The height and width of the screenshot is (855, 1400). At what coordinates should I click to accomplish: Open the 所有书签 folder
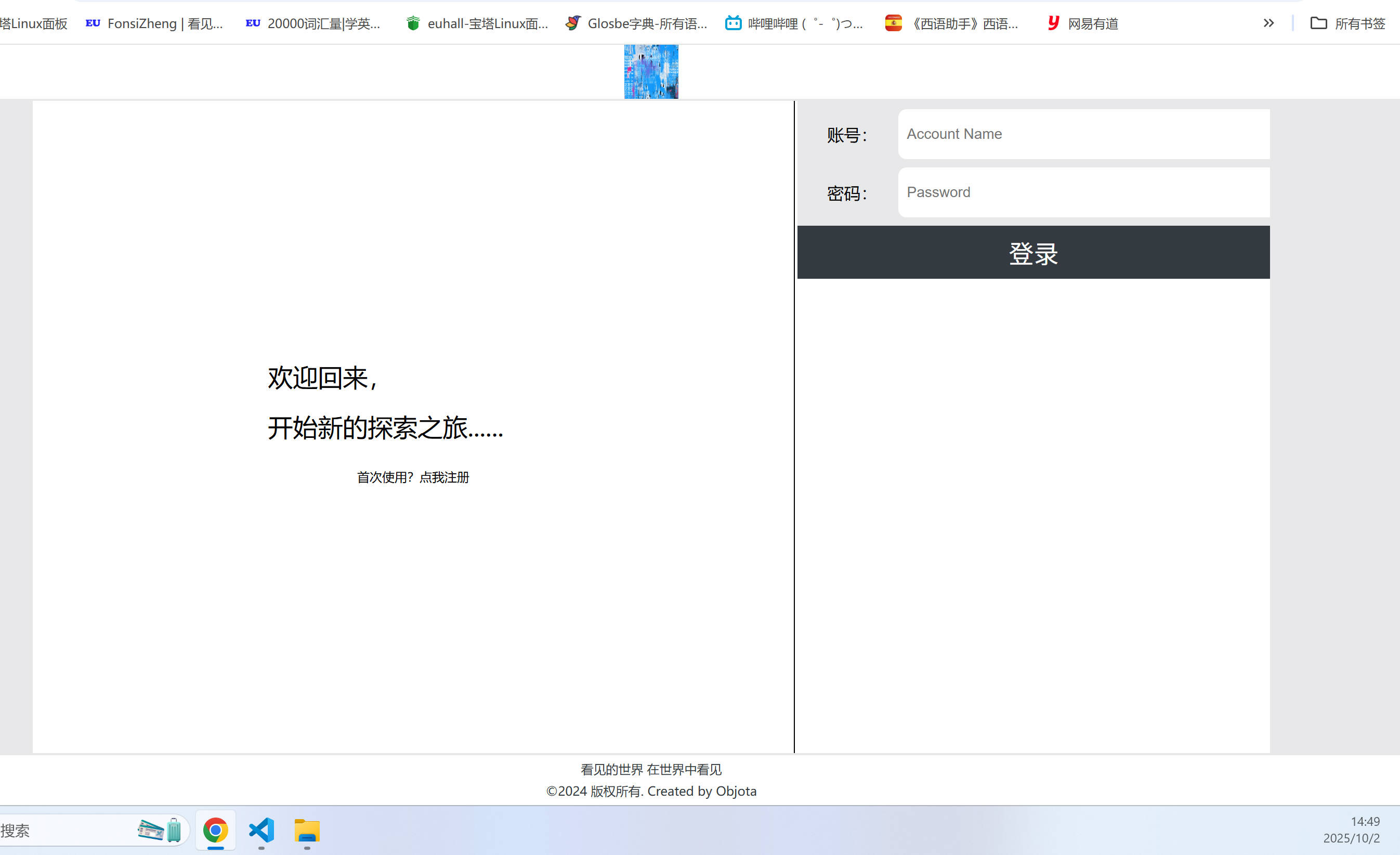1347,23
